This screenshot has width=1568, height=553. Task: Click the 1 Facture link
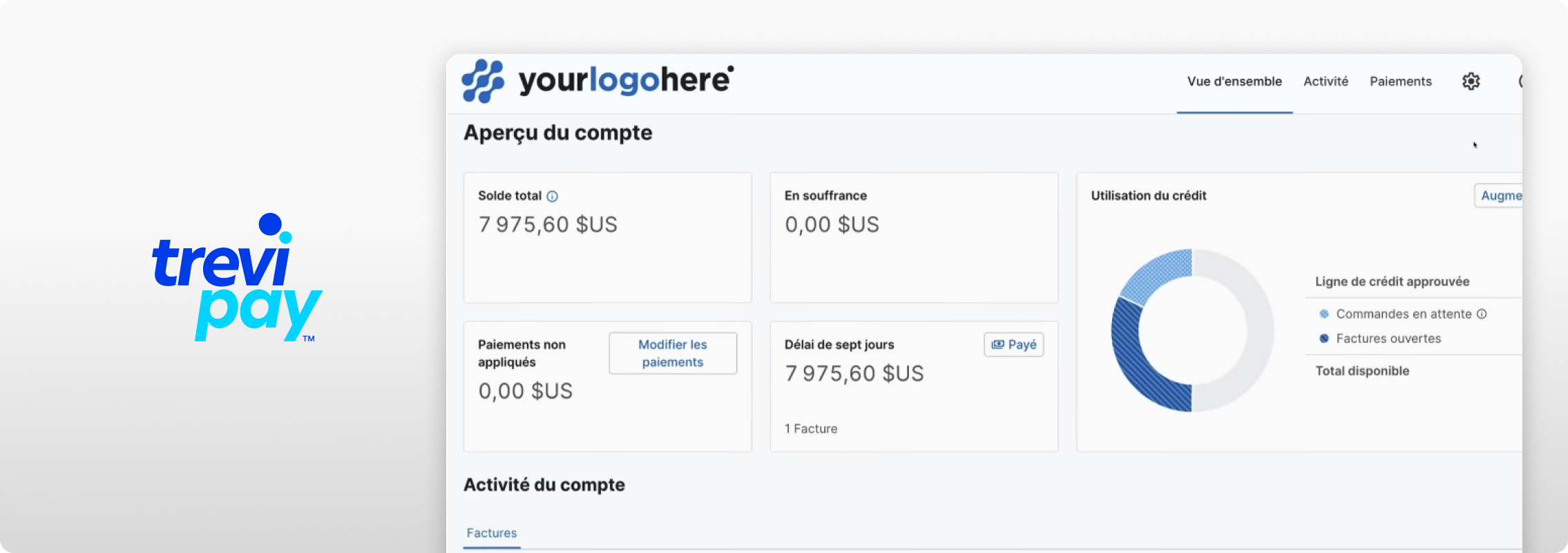811,429
